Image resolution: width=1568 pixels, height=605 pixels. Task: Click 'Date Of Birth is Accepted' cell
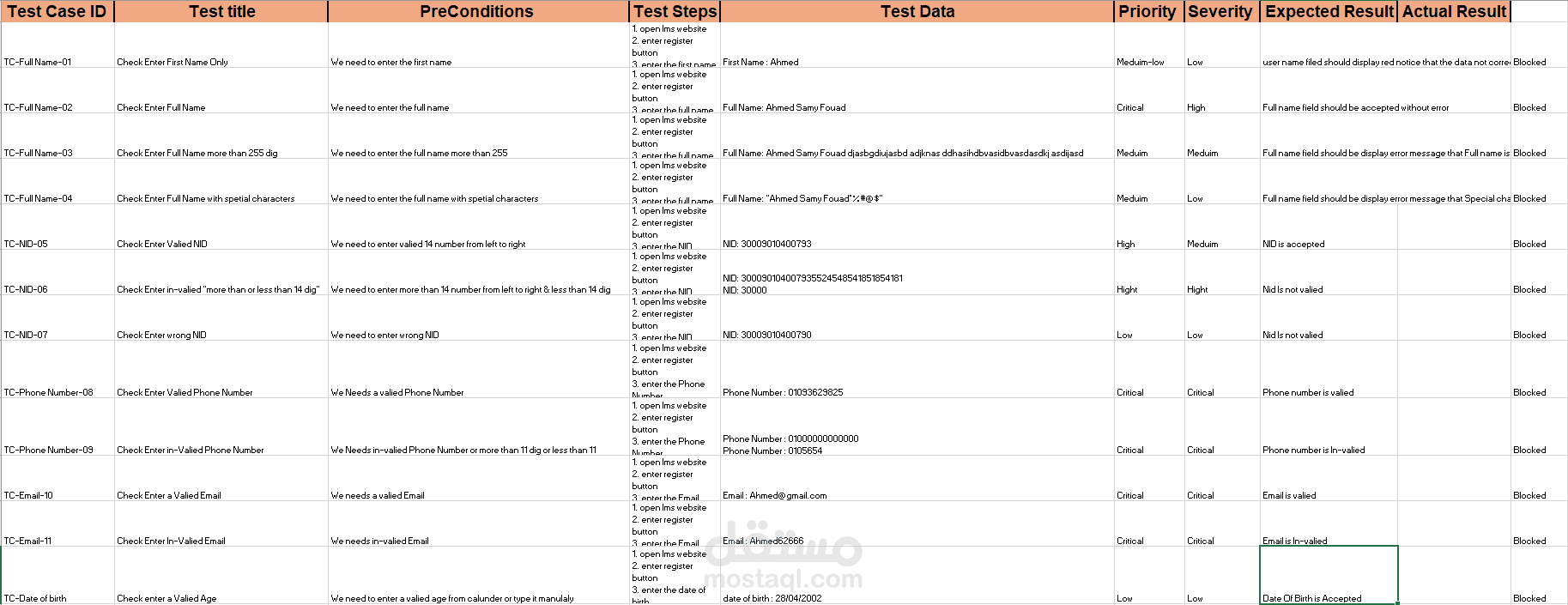pos(1329,576)
